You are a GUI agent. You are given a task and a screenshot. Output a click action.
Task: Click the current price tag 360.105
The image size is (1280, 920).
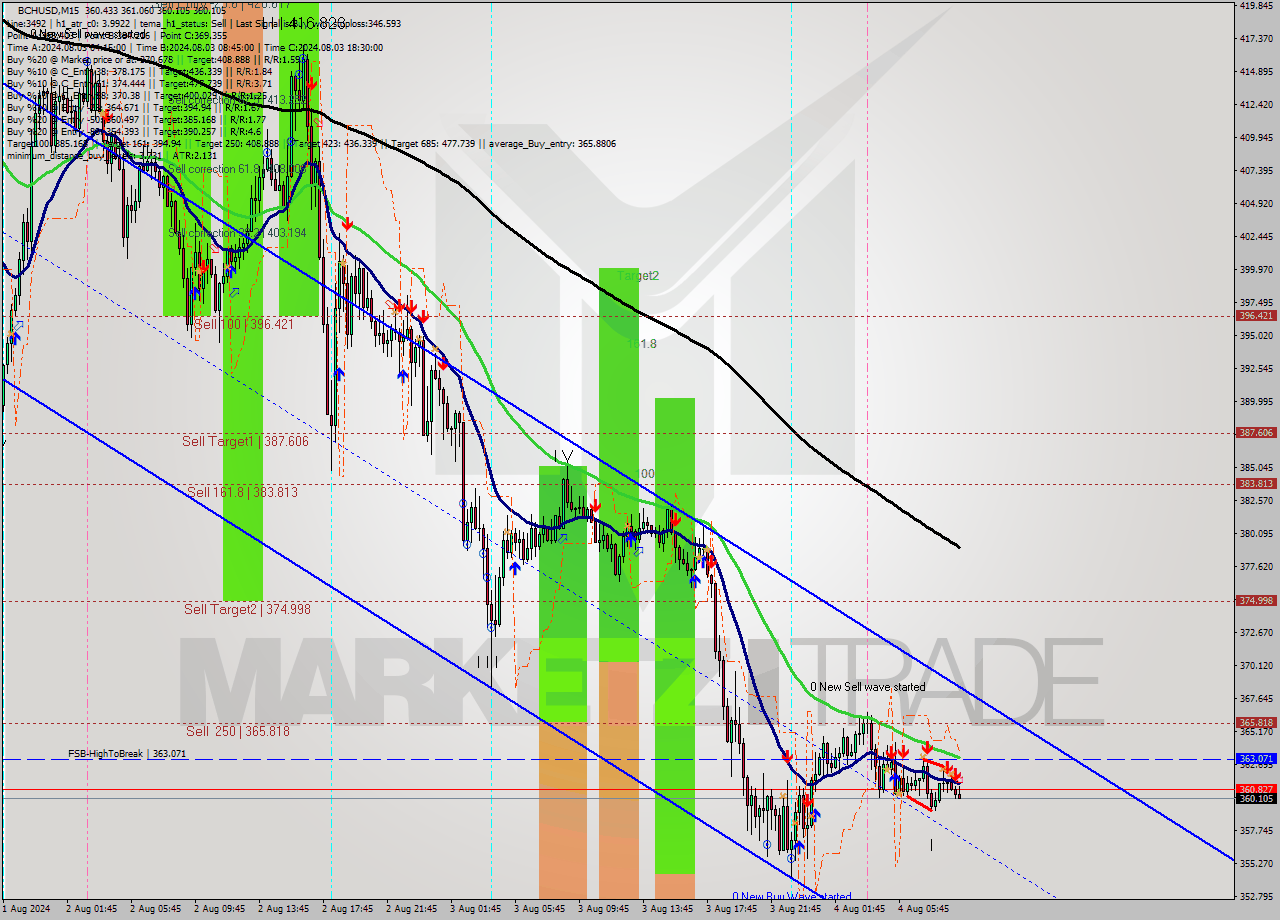tap(1256, 798)
